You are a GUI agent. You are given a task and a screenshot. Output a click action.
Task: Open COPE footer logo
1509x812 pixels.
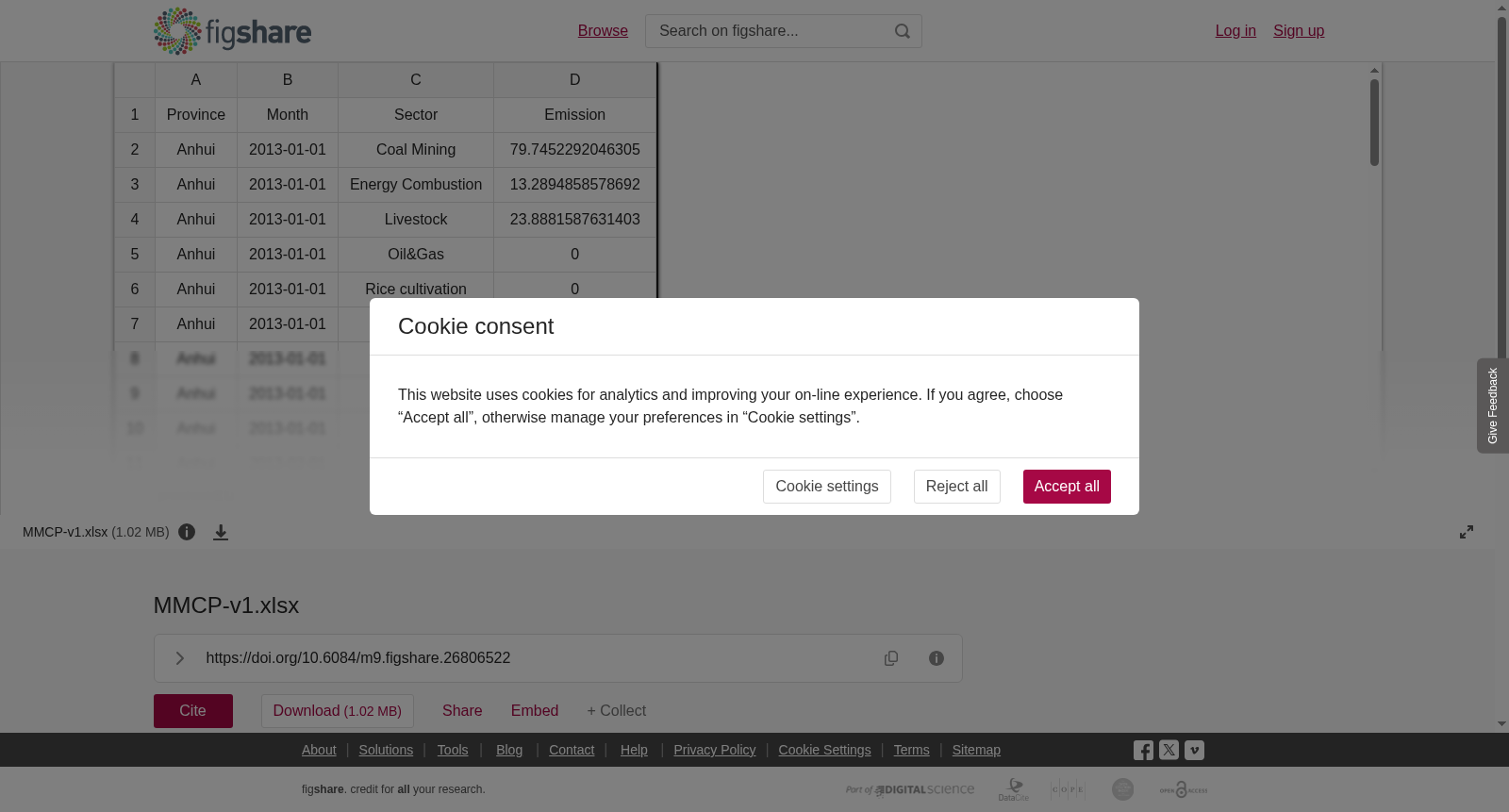point(1068,789)
